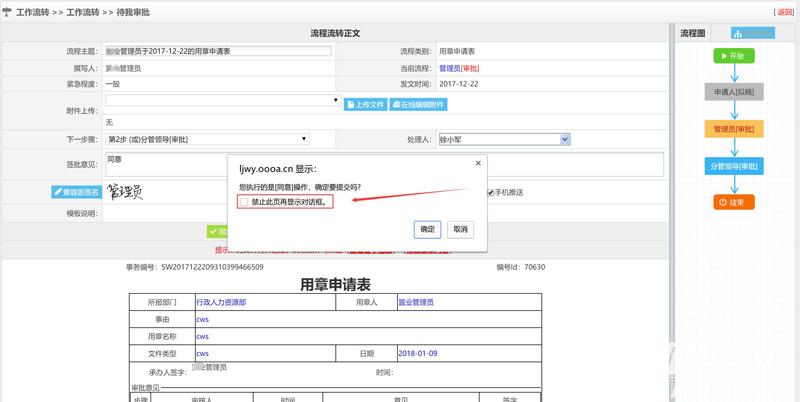
Task: Click the red 返回 link
Action: [x=784, y=12]
